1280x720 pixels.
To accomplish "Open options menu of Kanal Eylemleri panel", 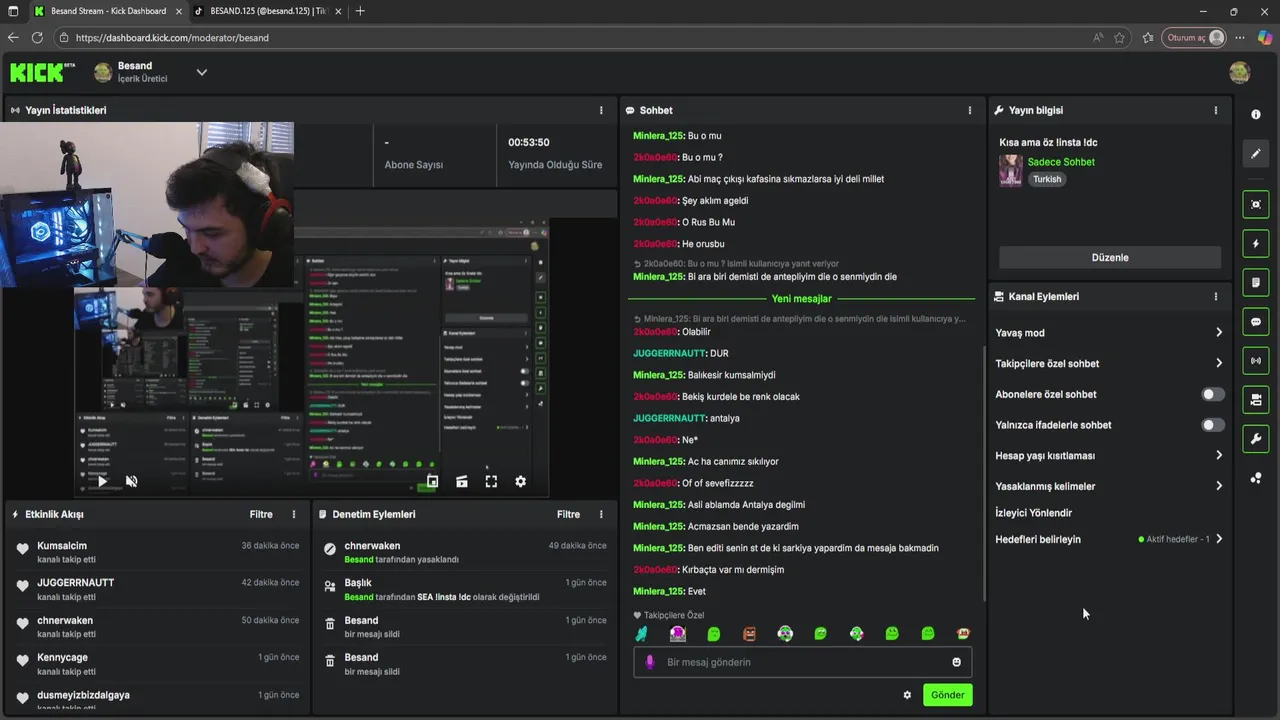I will coord(1216,297).
